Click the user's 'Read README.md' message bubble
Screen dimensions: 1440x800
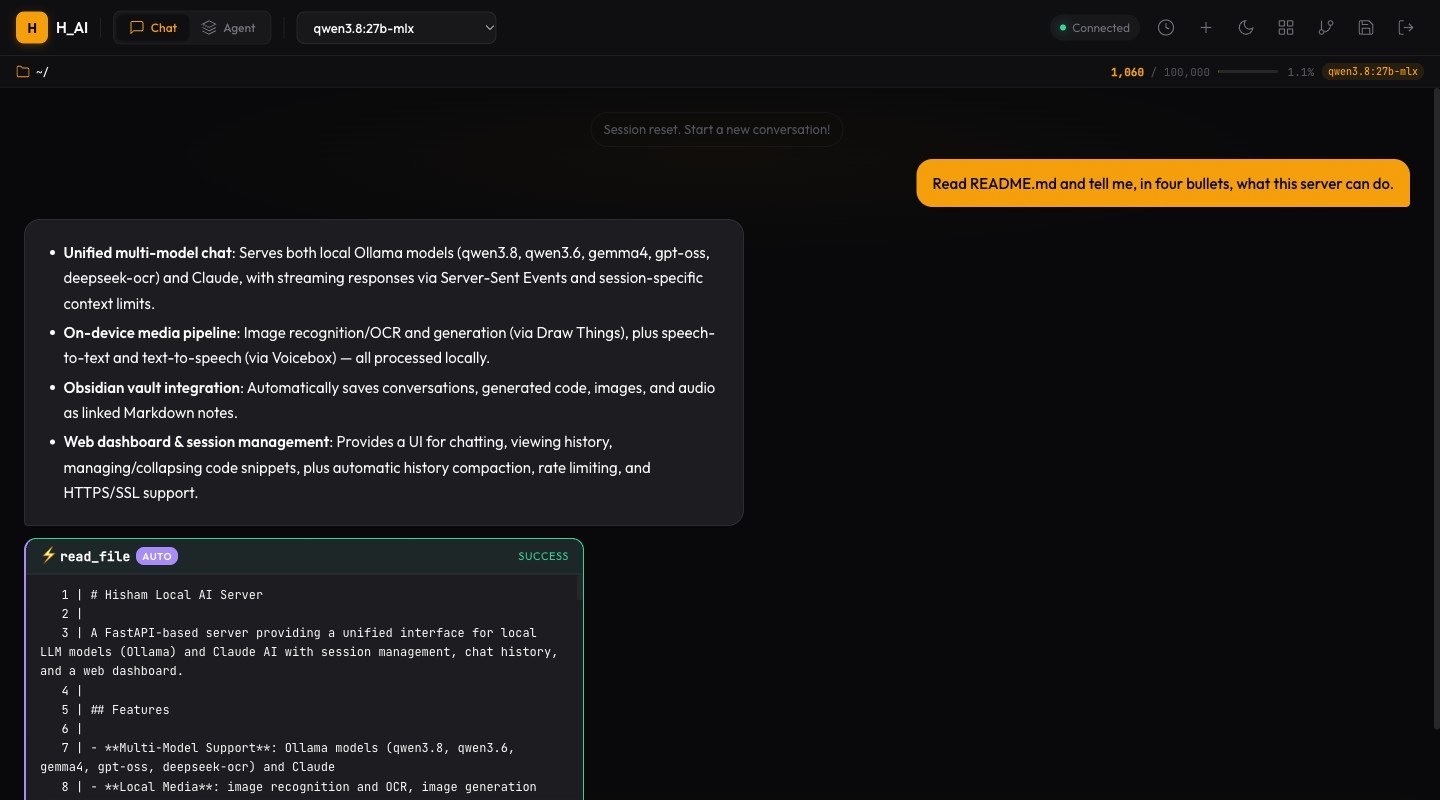click(x=1163, y=183)
